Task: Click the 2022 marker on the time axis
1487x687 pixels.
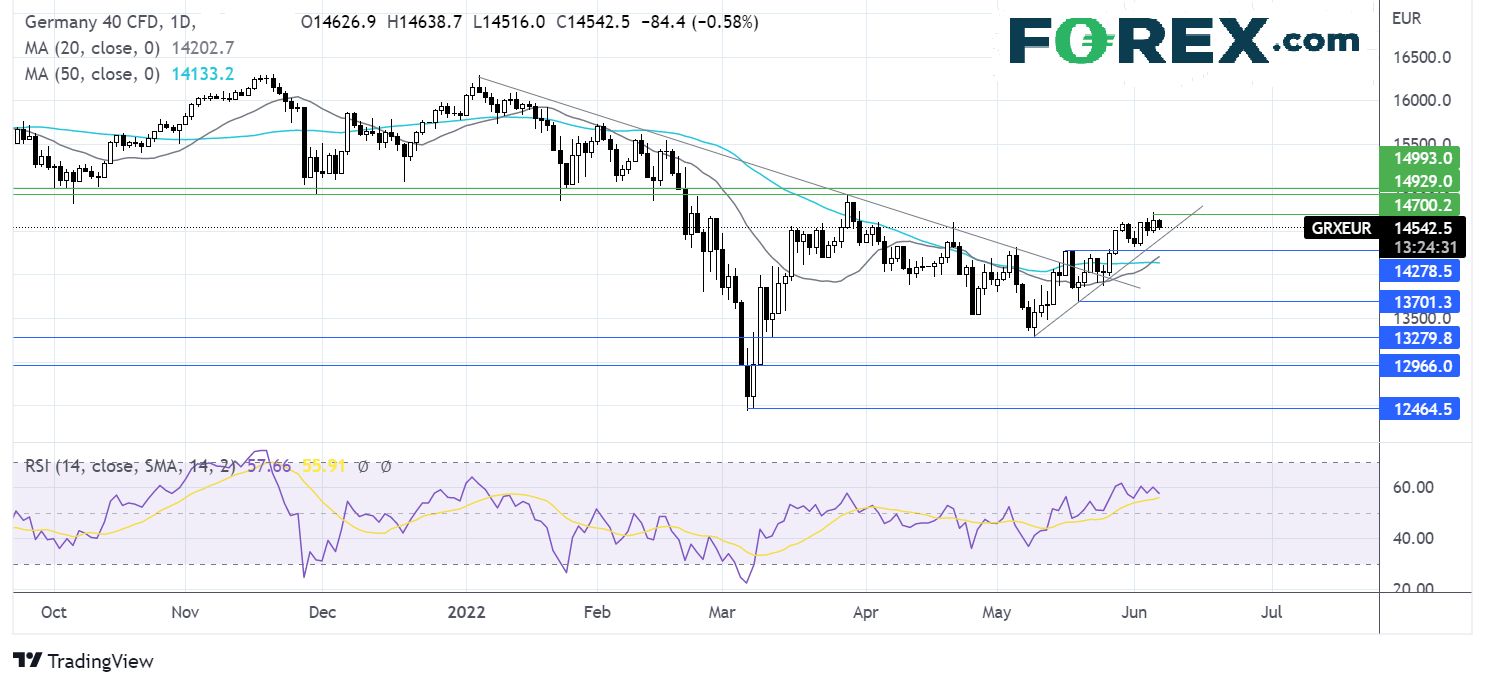Action: coord(466,611)
